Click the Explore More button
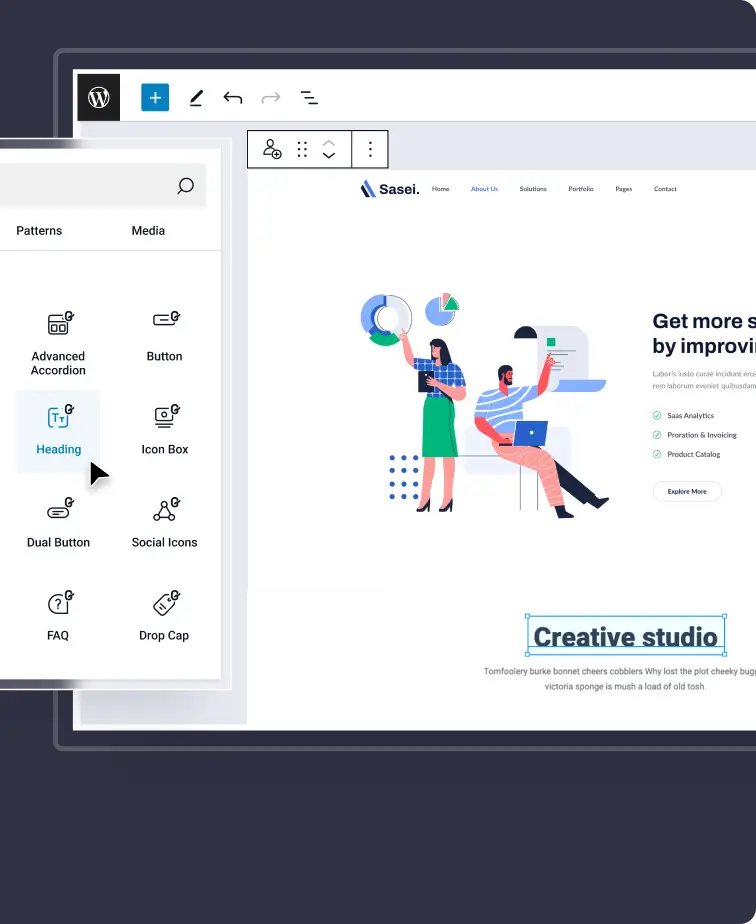The height and width of the screenshot is (924, 756). click(687, 492)
